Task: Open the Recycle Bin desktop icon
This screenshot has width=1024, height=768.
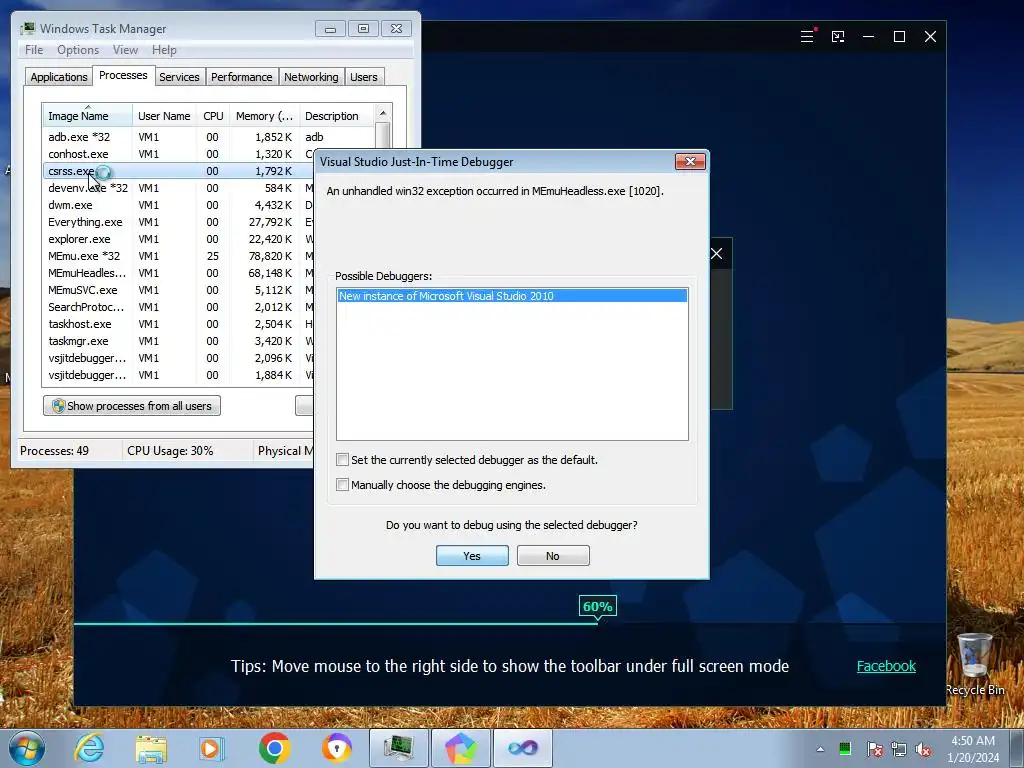Action: 975,663
